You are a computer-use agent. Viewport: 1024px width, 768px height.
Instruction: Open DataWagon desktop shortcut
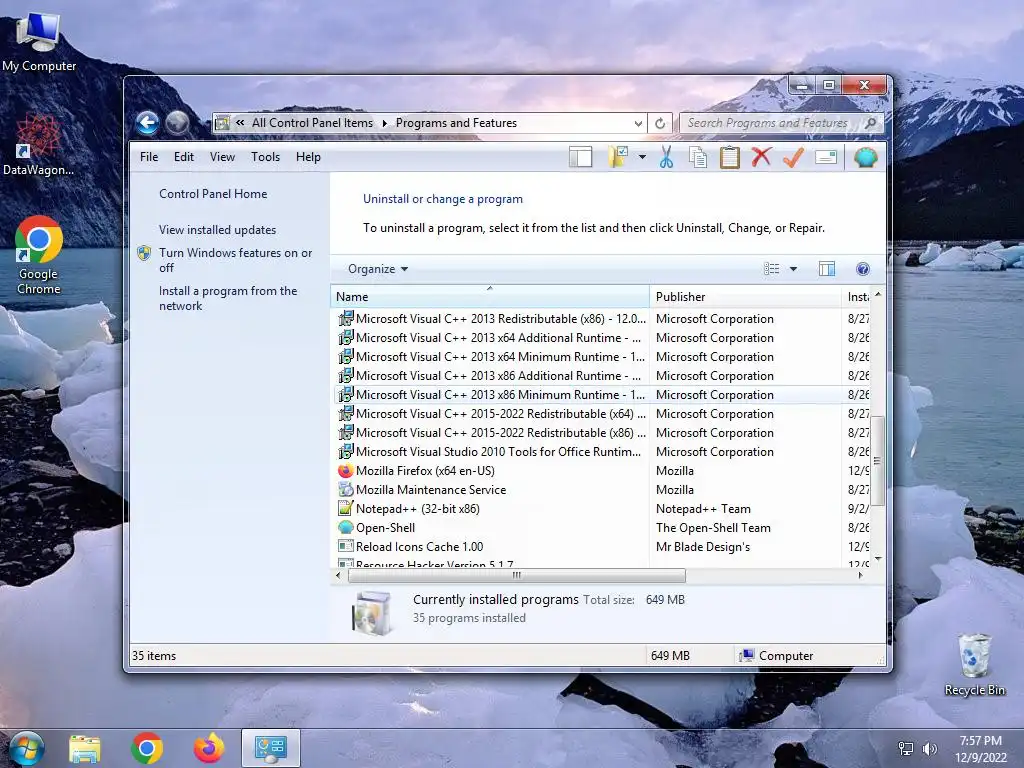point(38,144)
